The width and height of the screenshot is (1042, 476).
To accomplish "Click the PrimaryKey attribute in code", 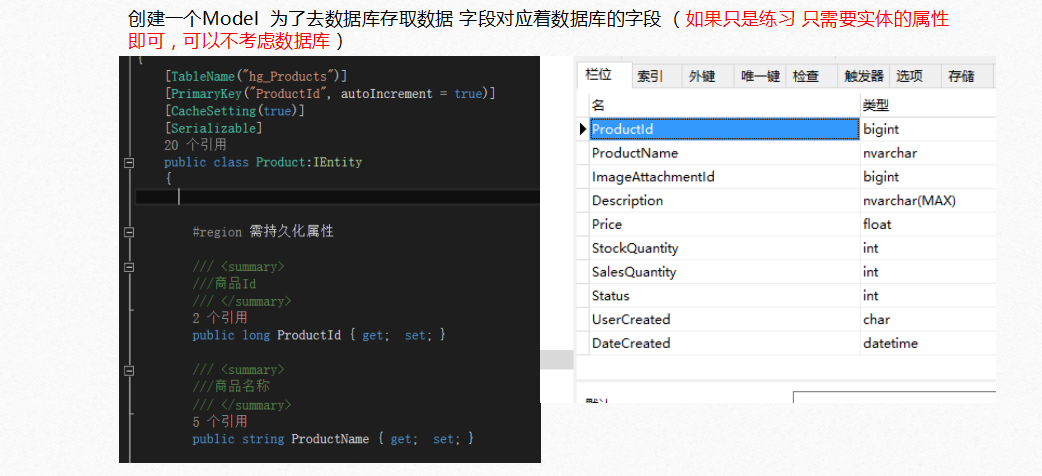I will [x=206, y=94].
